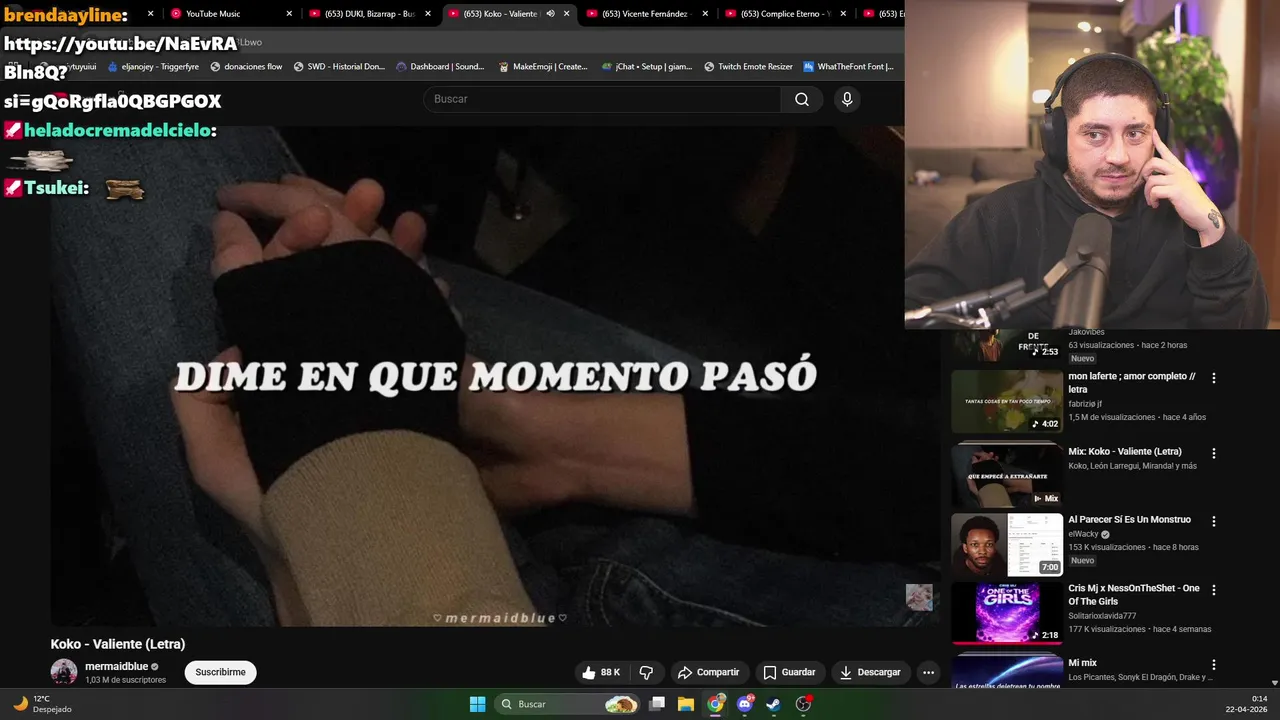Open WhatTheFont Font bookmark
The width and height of the screenshot is (1280, 720).
click(x=849, y=66)
